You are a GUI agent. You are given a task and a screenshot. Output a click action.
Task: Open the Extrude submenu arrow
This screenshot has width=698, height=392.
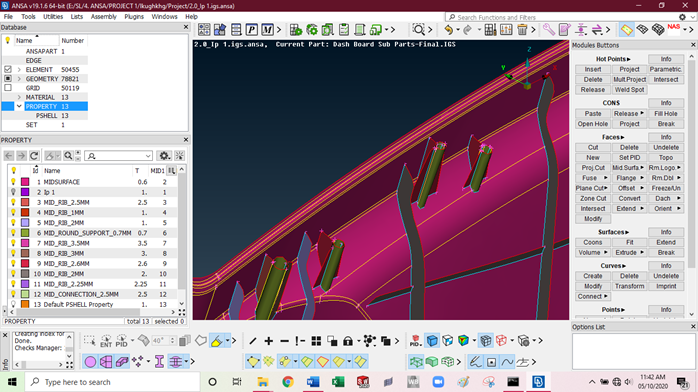[x=642, y=253]
